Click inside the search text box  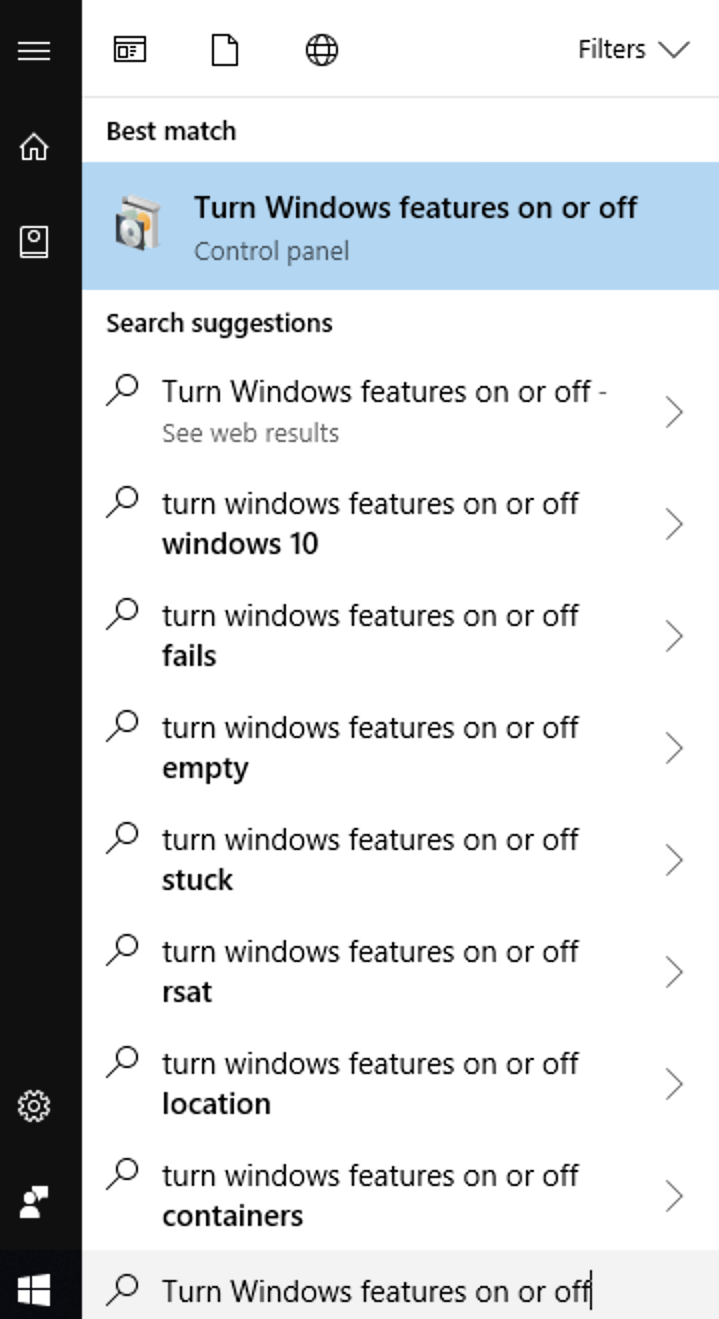pyautogui.click(x=400, y=1290)
